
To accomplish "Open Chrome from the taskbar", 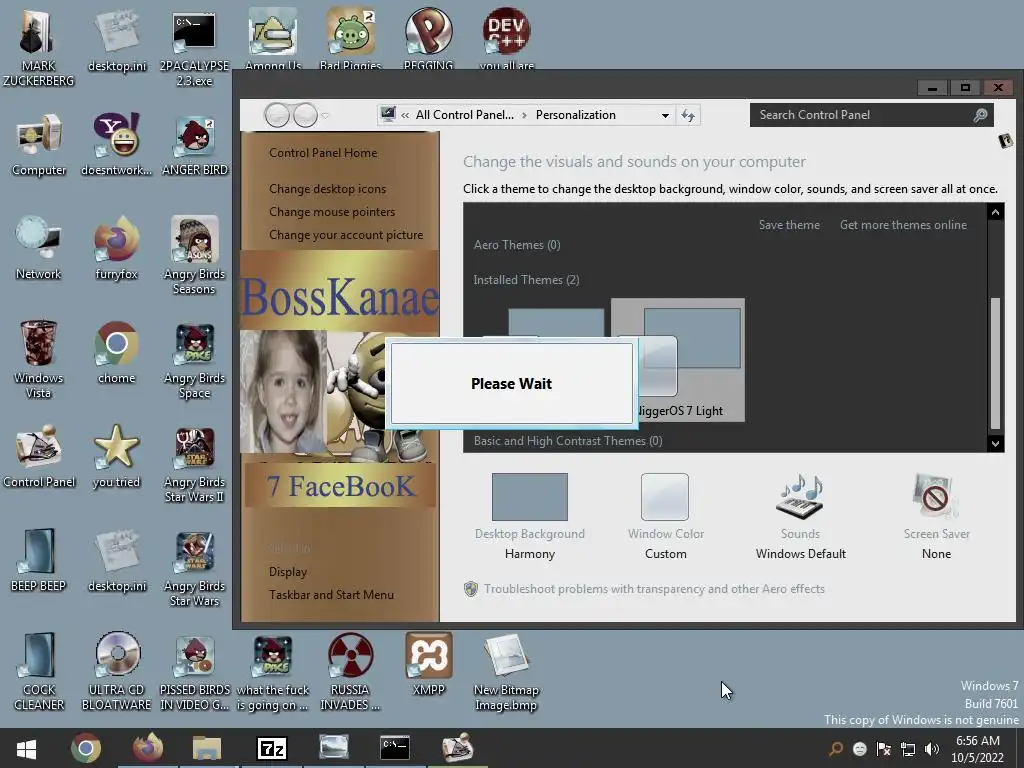I will (86, 748).
